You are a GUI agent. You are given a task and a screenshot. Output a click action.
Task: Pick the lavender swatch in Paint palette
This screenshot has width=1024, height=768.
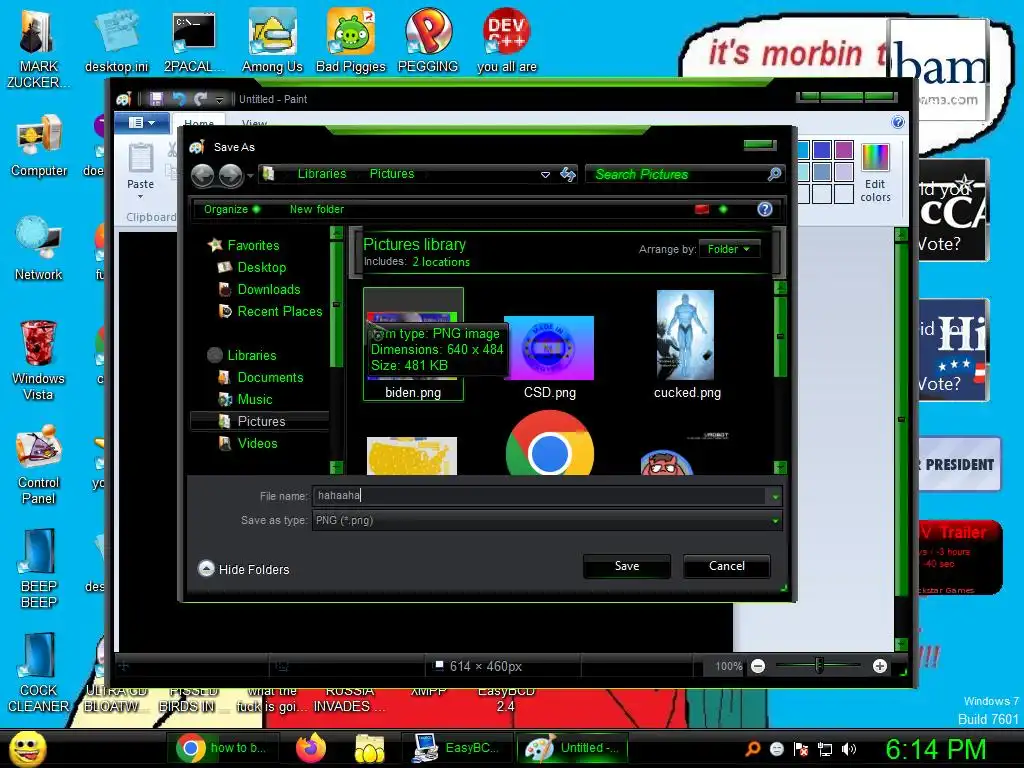(844, 172)
